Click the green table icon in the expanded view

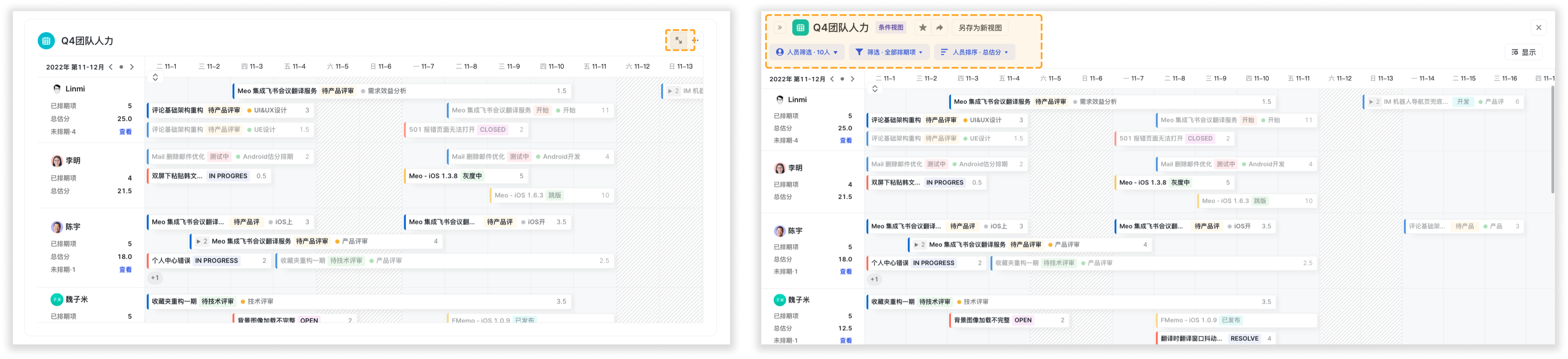[x=801, y=27]
